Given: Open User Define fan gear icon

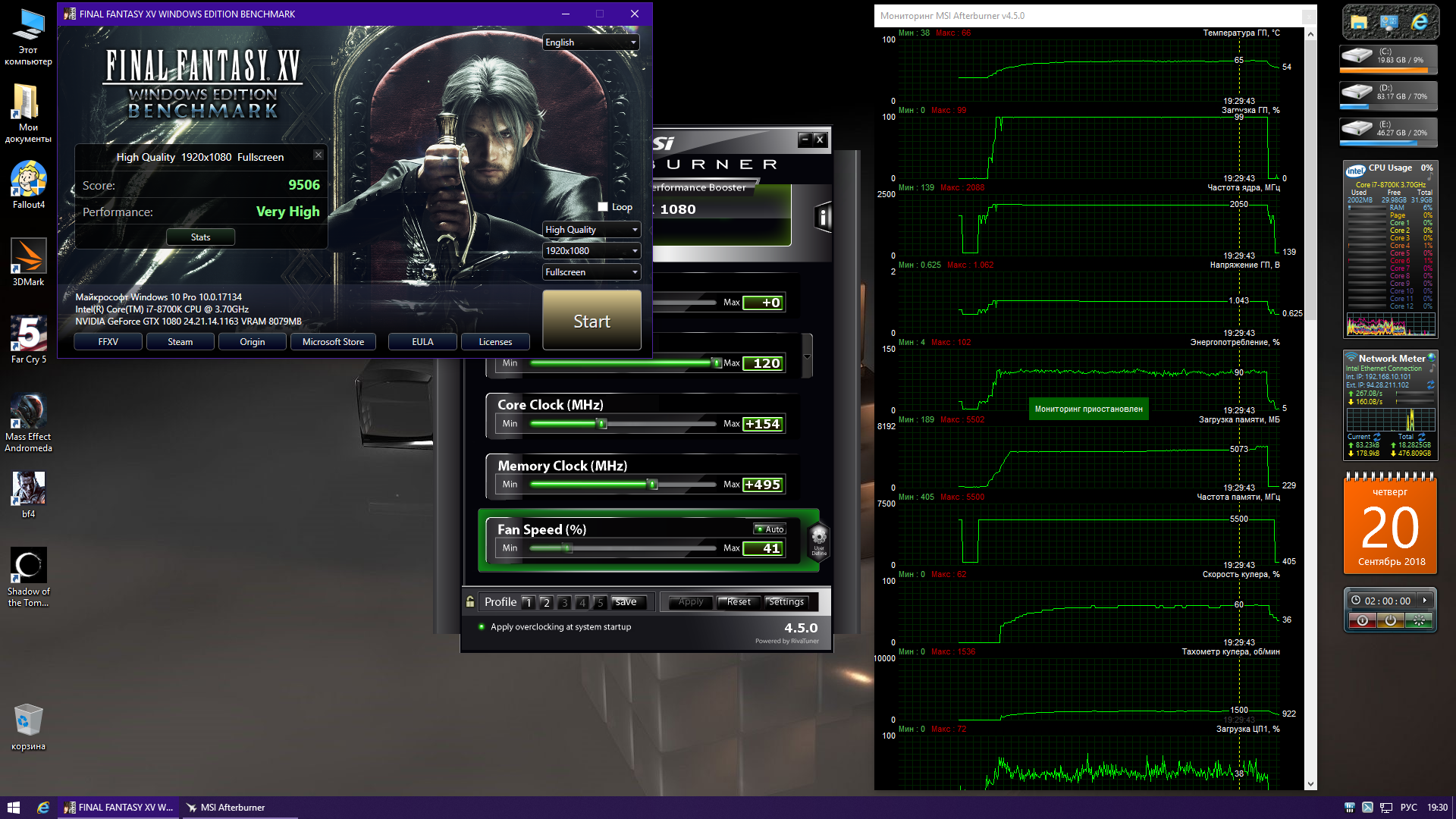Looking at the screenshot, I should 819,540.
